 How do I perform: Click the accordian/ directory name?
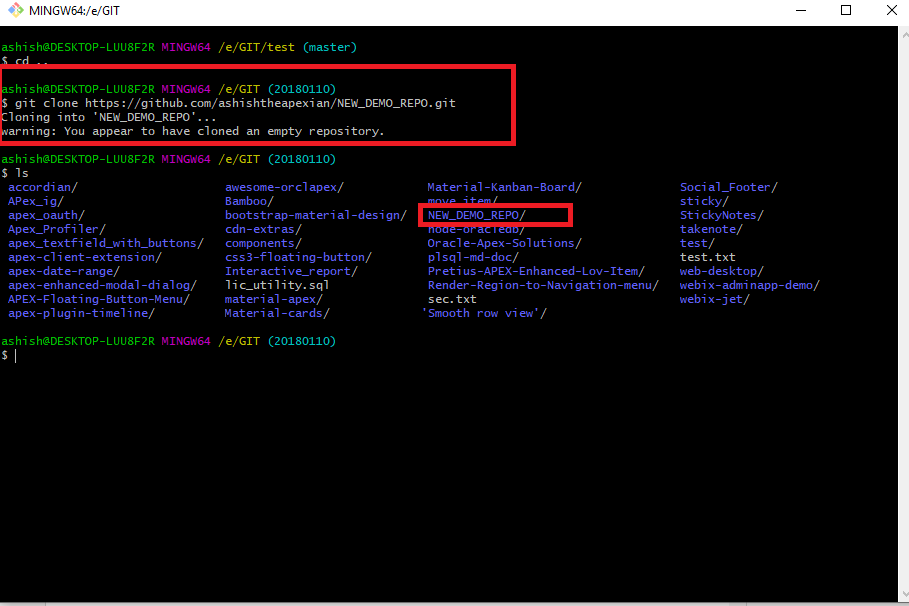click(43, 187)
